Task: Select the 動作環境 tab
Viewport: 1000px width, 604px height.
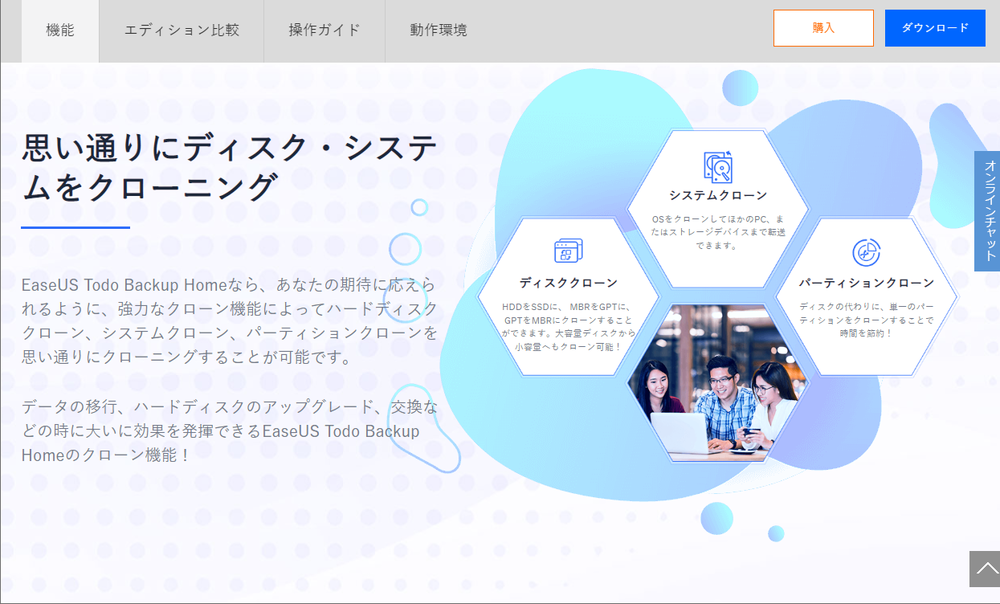Action: (438, 31)
